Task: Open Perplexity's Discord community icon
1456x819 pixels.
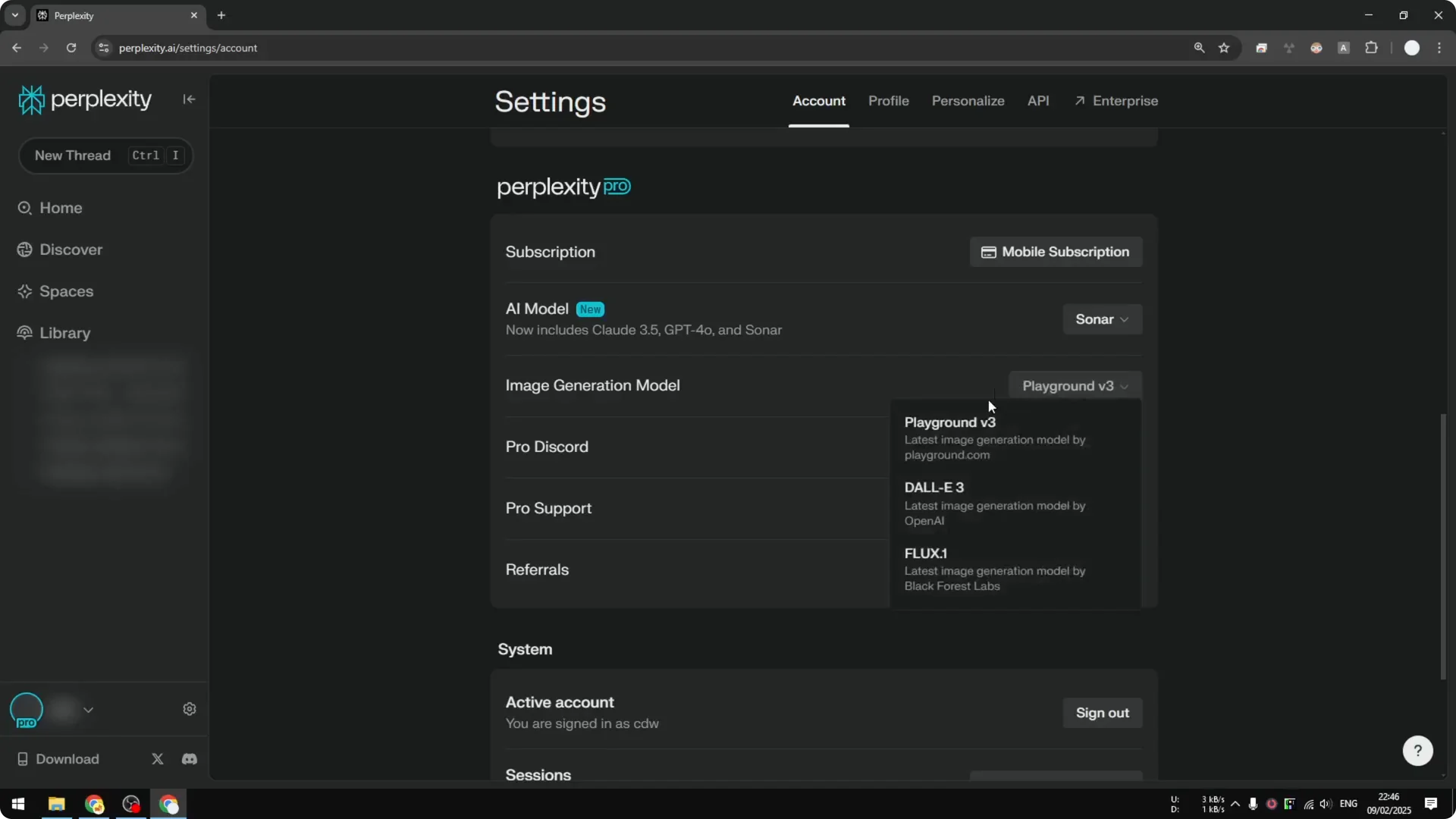Action: tap(189, 759)
